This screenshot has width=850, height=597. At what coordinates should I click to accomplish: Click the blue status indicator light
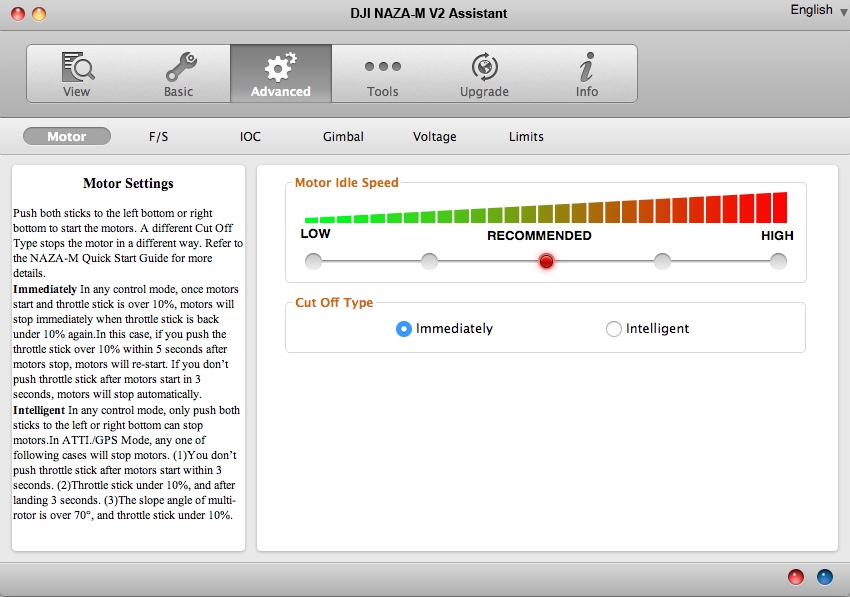point(825,577)
